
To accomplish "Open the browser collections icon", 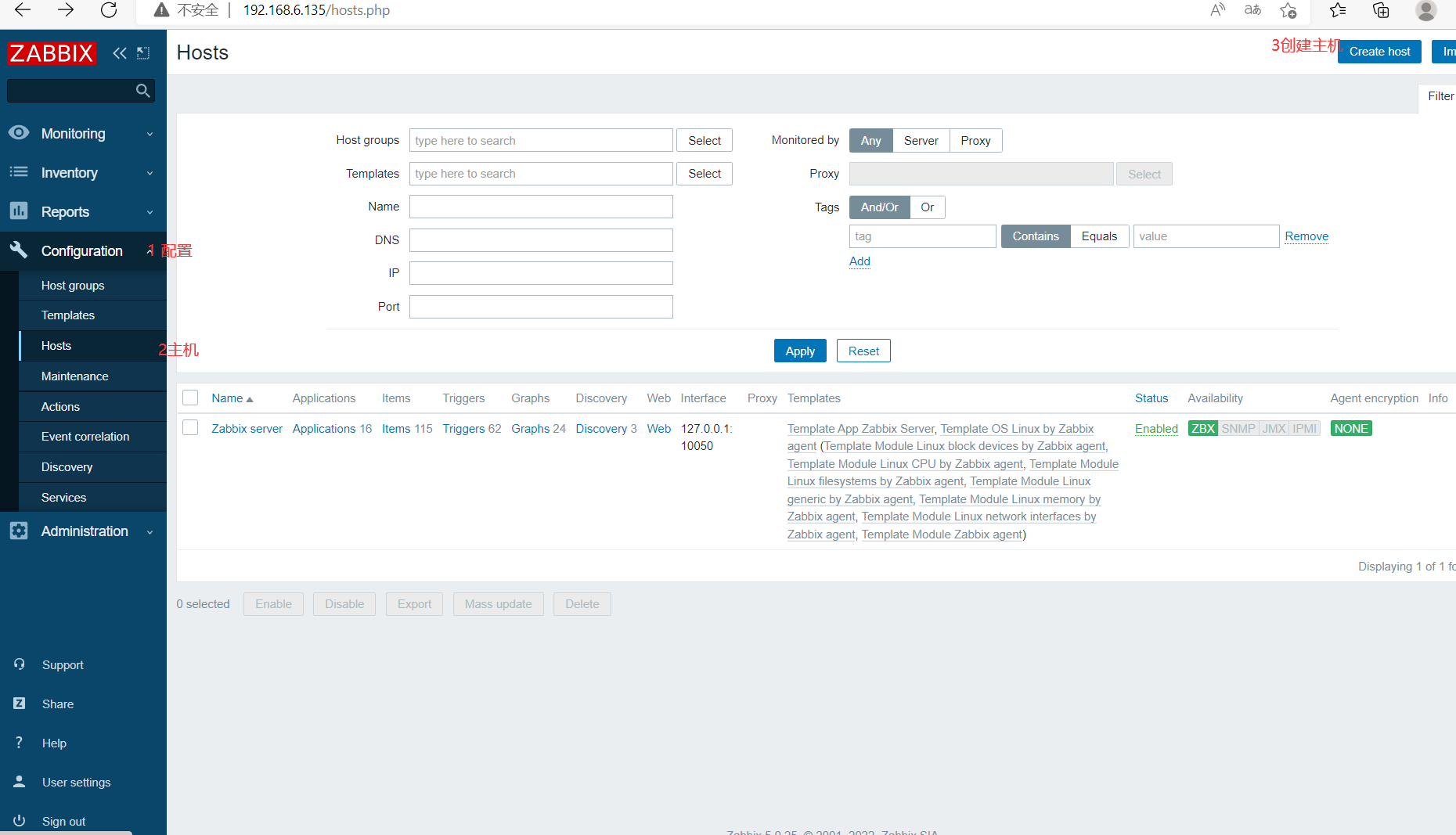I will tap(1381, 10).
